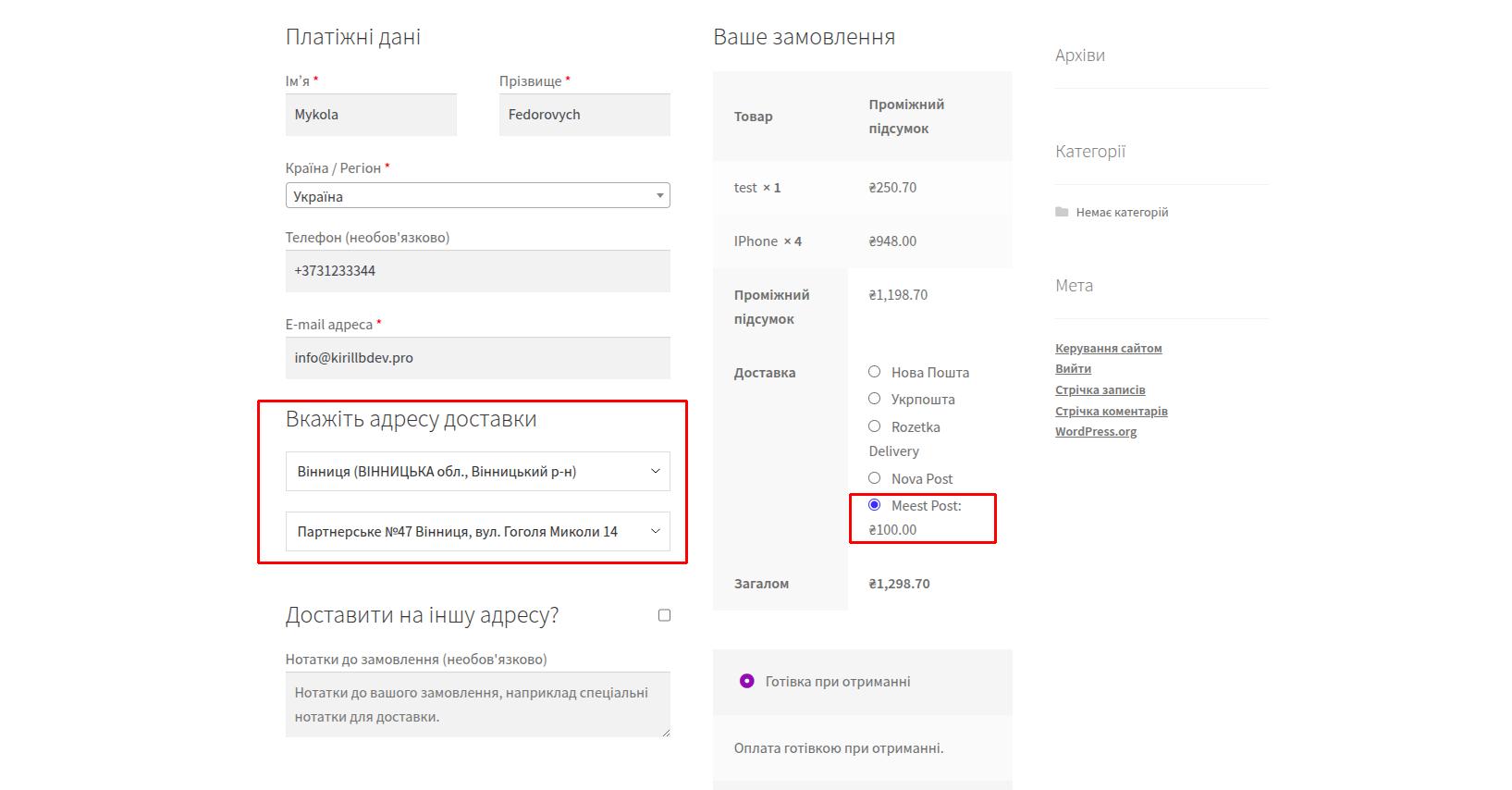1512x790 pixels.
Task: Select Укрпошта delivery option
Action: click(x=874, y=399)
